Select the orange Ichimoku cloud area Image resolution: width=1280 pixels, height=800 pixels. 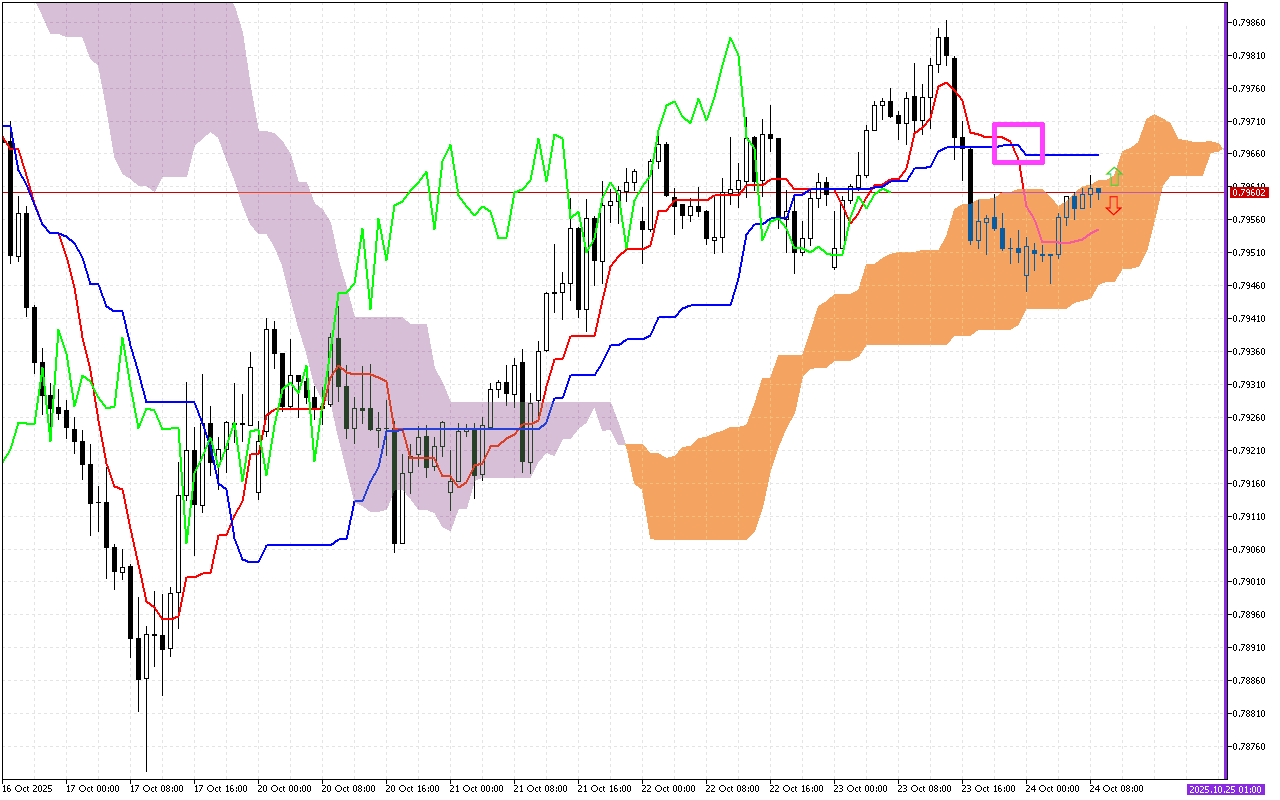(900, 300)
